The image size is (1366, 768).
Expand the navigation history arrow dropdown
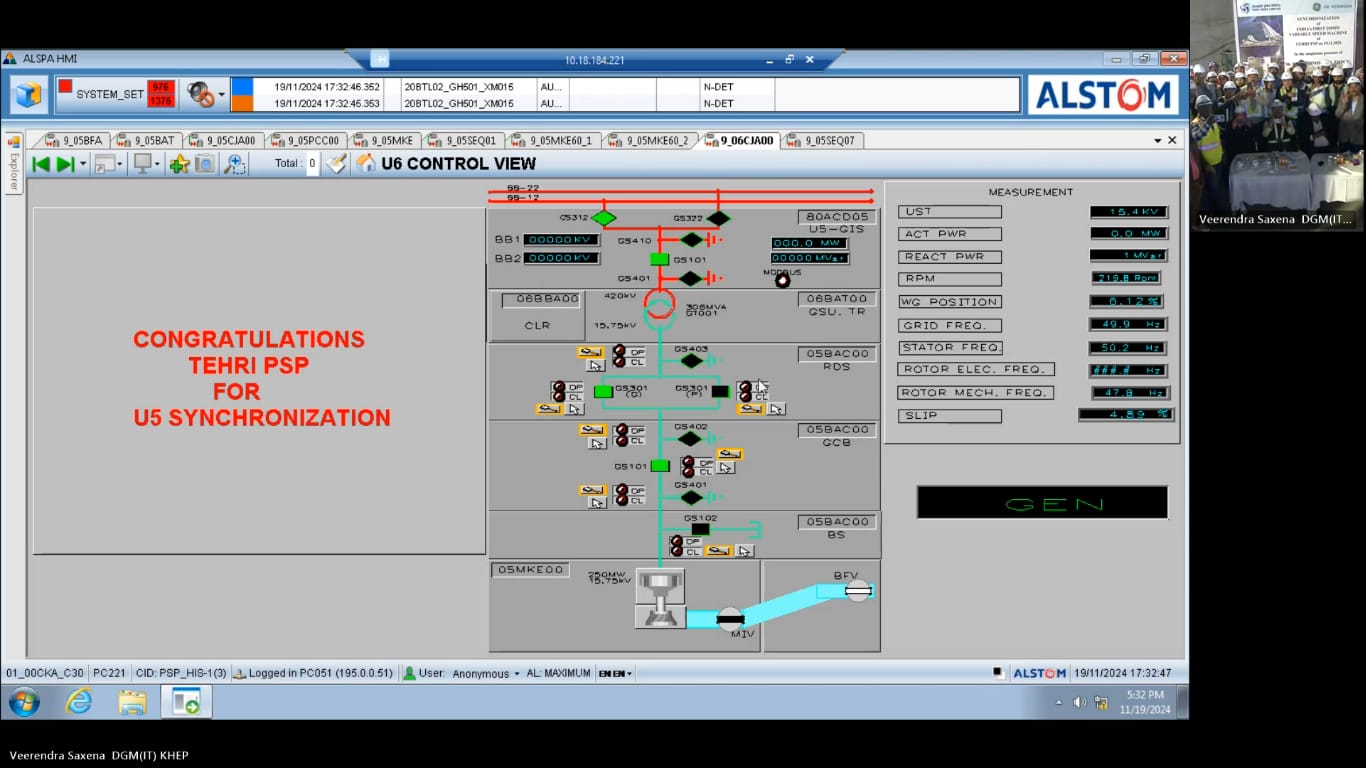click(83, 165)
